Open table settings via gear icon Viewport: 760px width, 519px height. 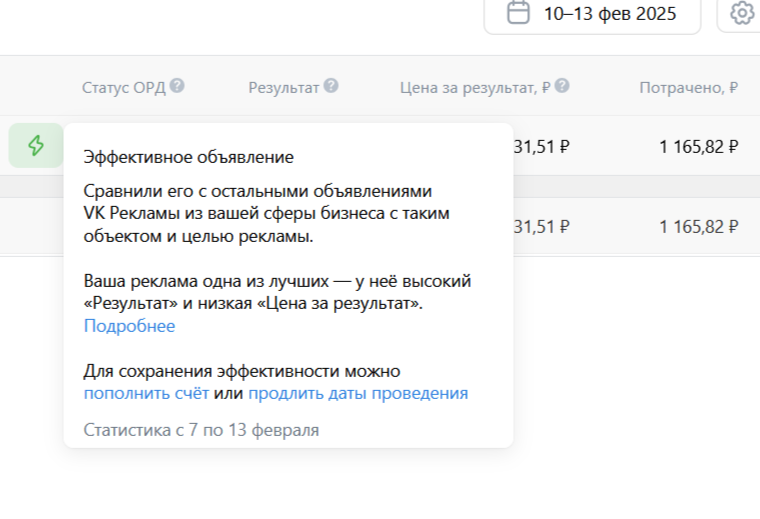pyautogui.click(x=742, y=13)
